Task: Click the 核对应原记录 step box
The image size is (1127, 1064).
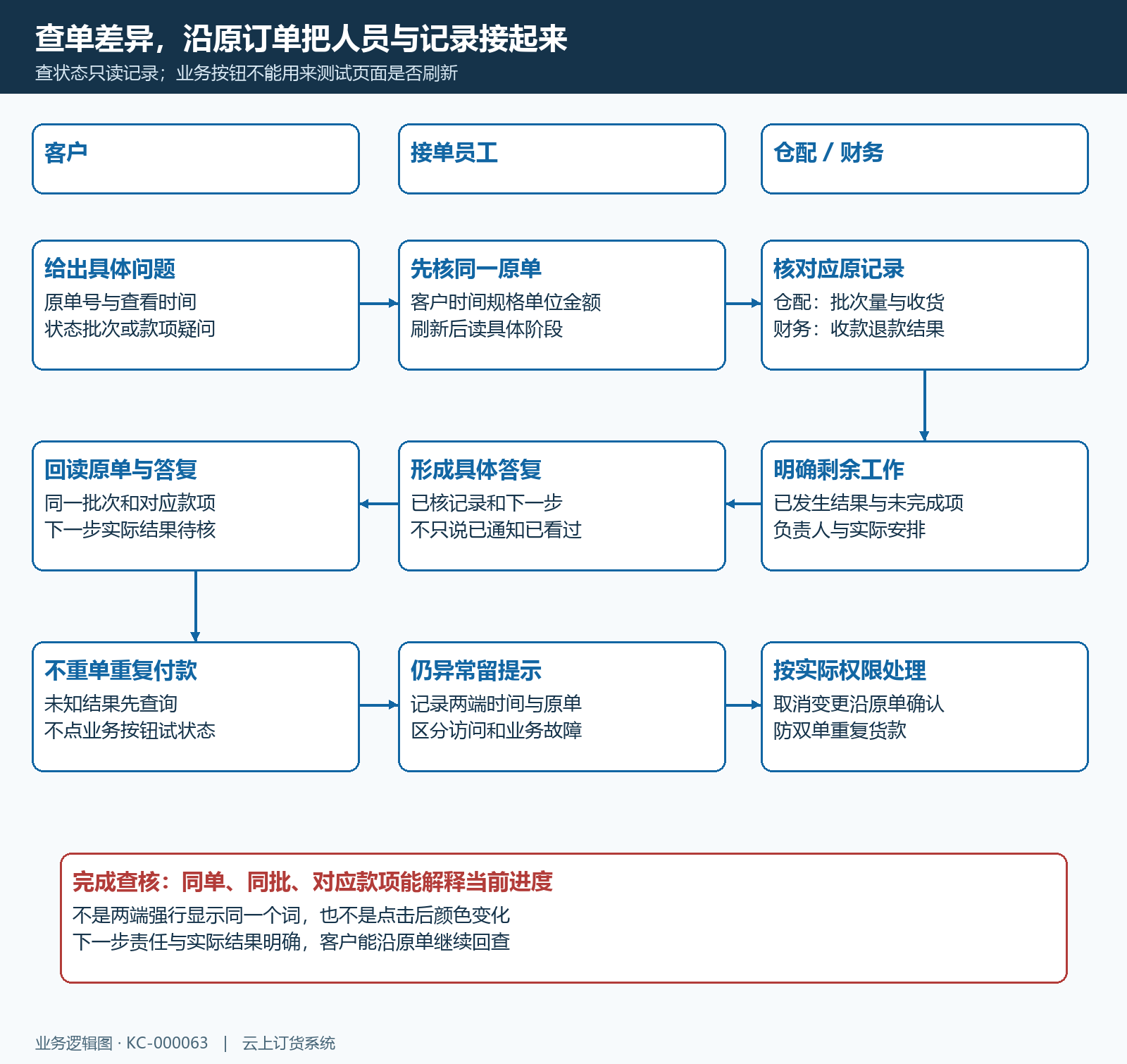Action: coord(925,305)
